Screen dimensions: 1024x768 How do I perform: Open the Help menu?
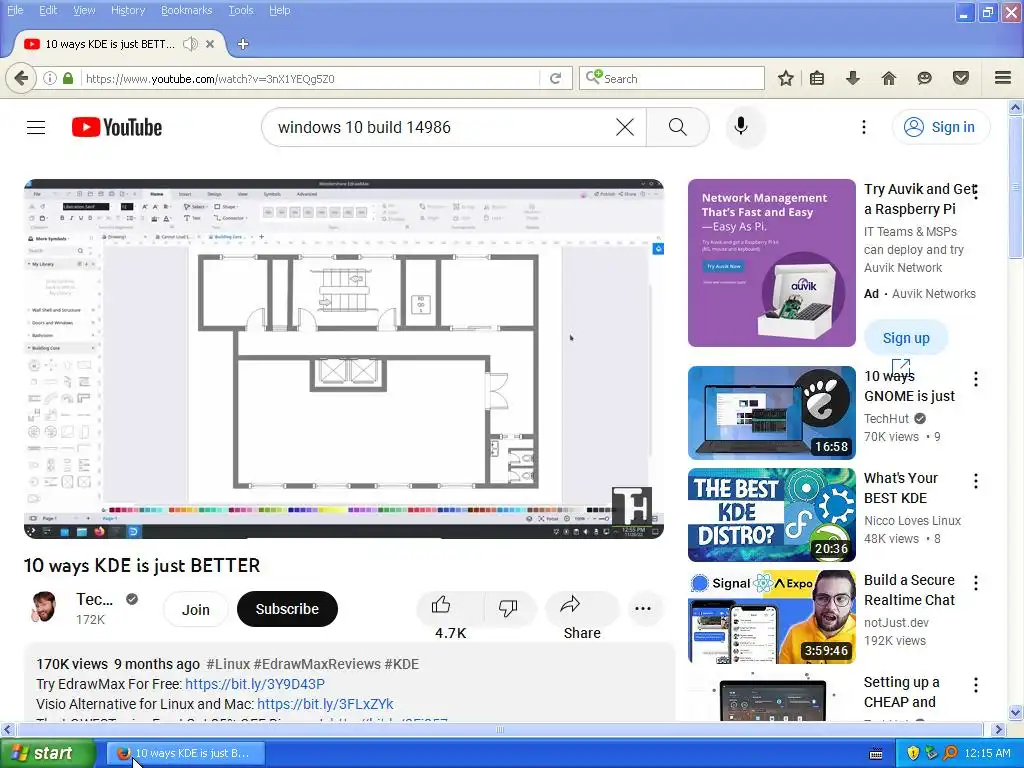tap(280, 10)
